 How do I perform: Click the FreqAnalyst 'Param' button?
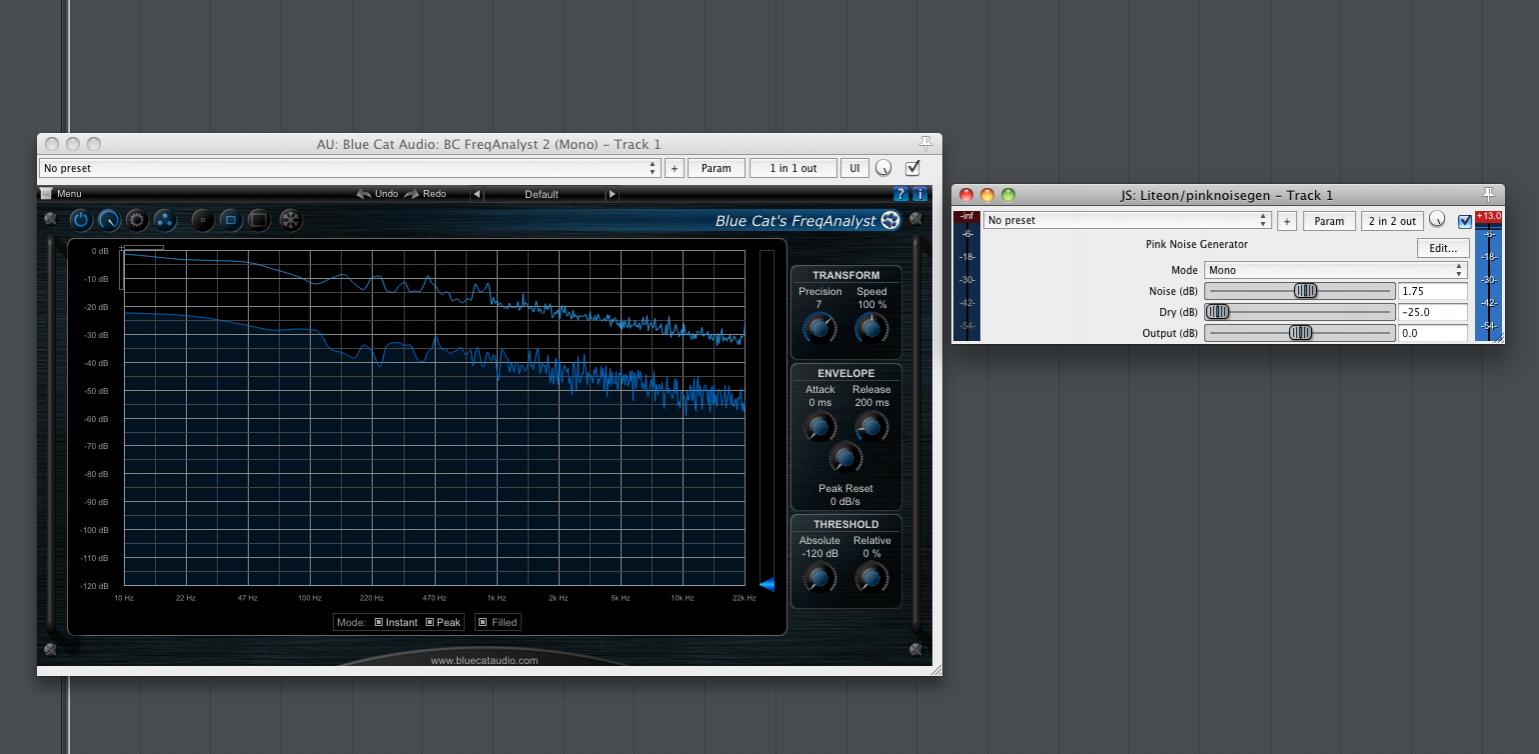coord(716,168)
